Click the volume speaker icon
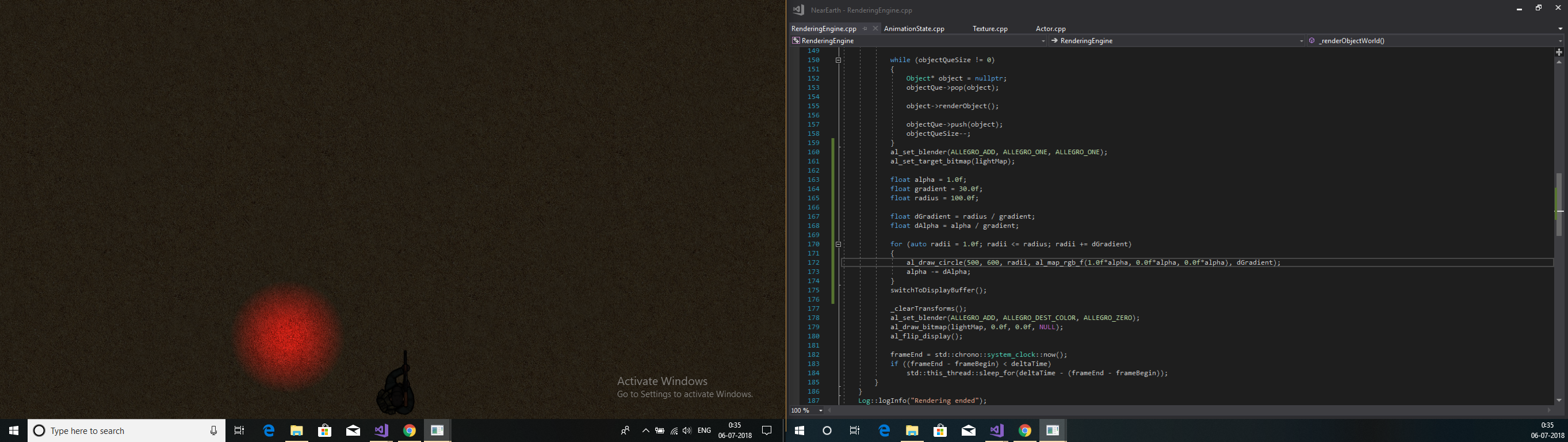1568x442 pixels. 687,431
